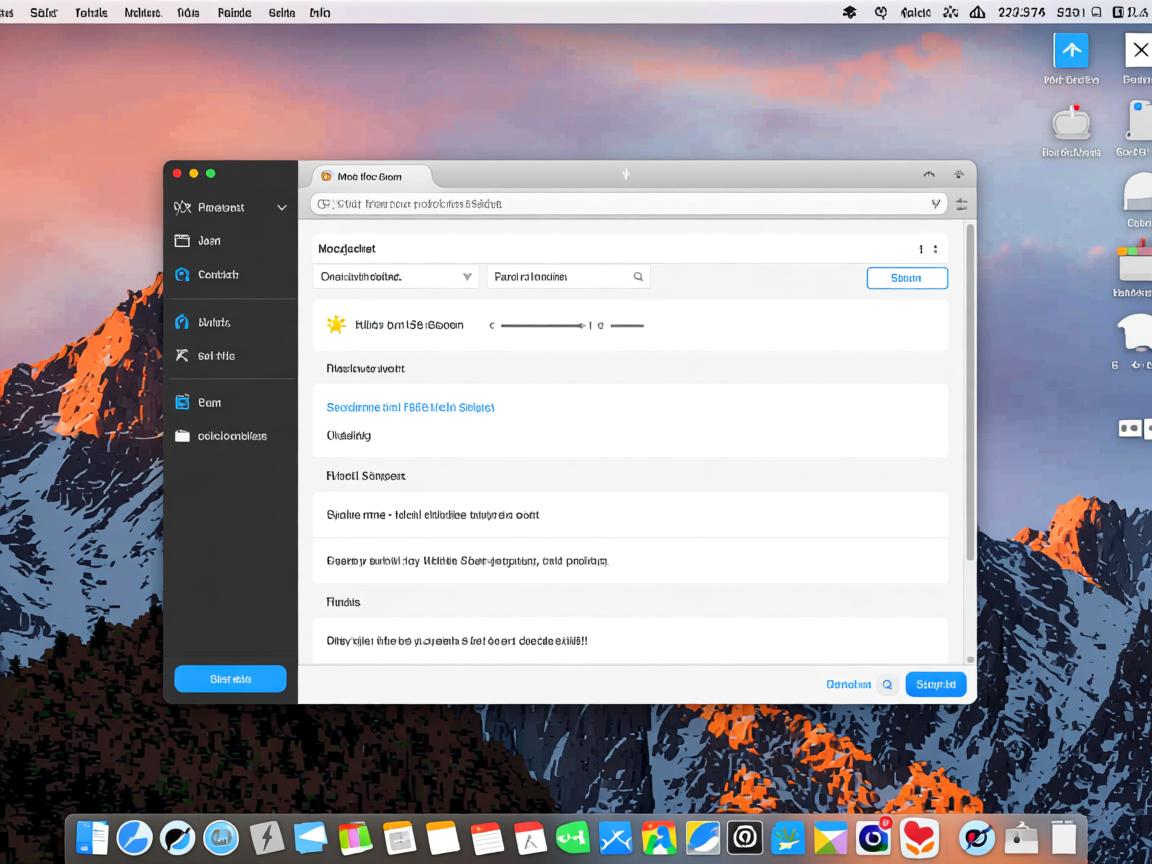Viewport: 1152px width, 864px height.
Task: Click the magnifier icon in the search field
Action: point(638,277)
